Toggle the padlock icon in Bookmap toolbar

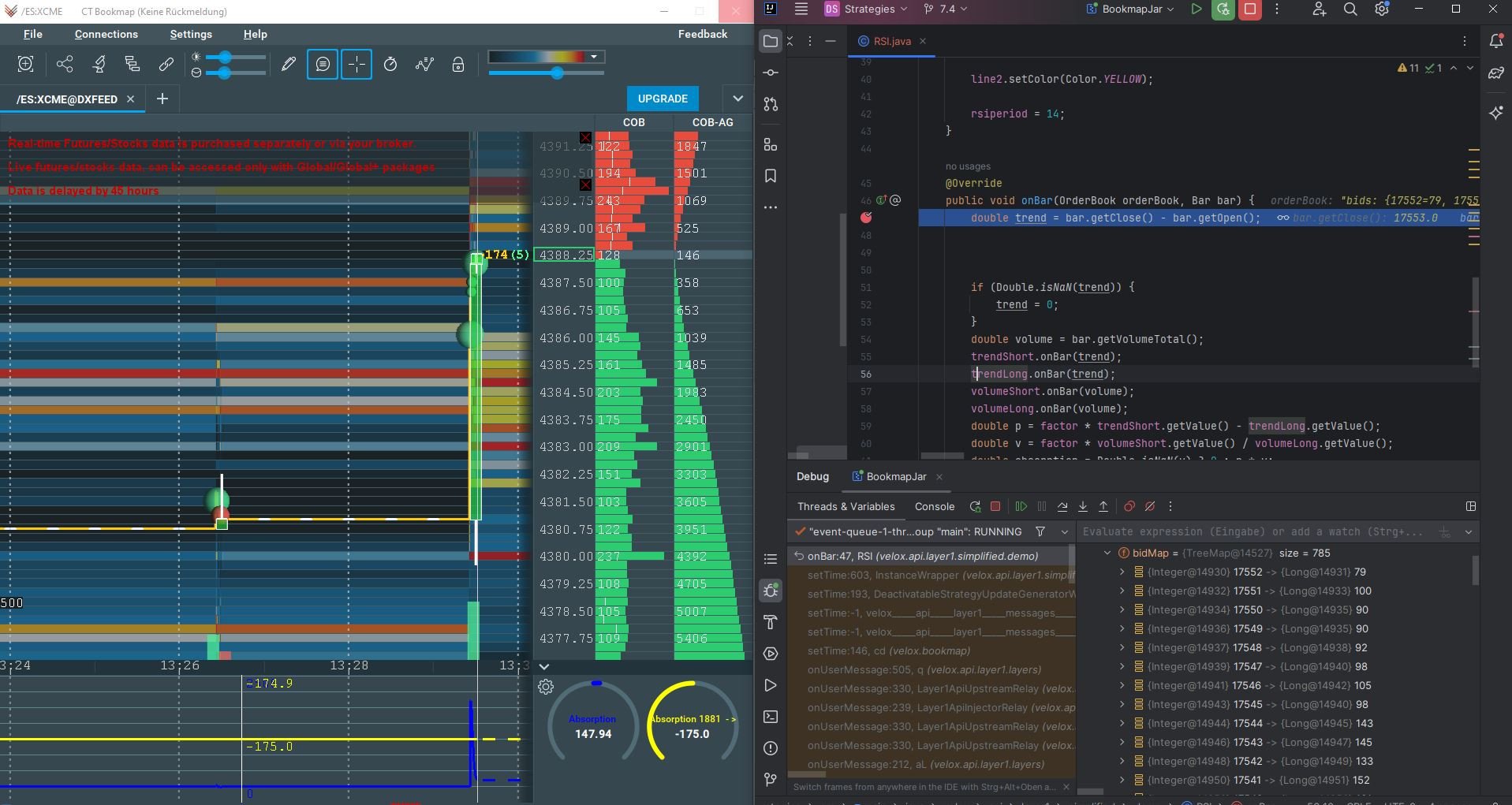[x=458, y=65]
